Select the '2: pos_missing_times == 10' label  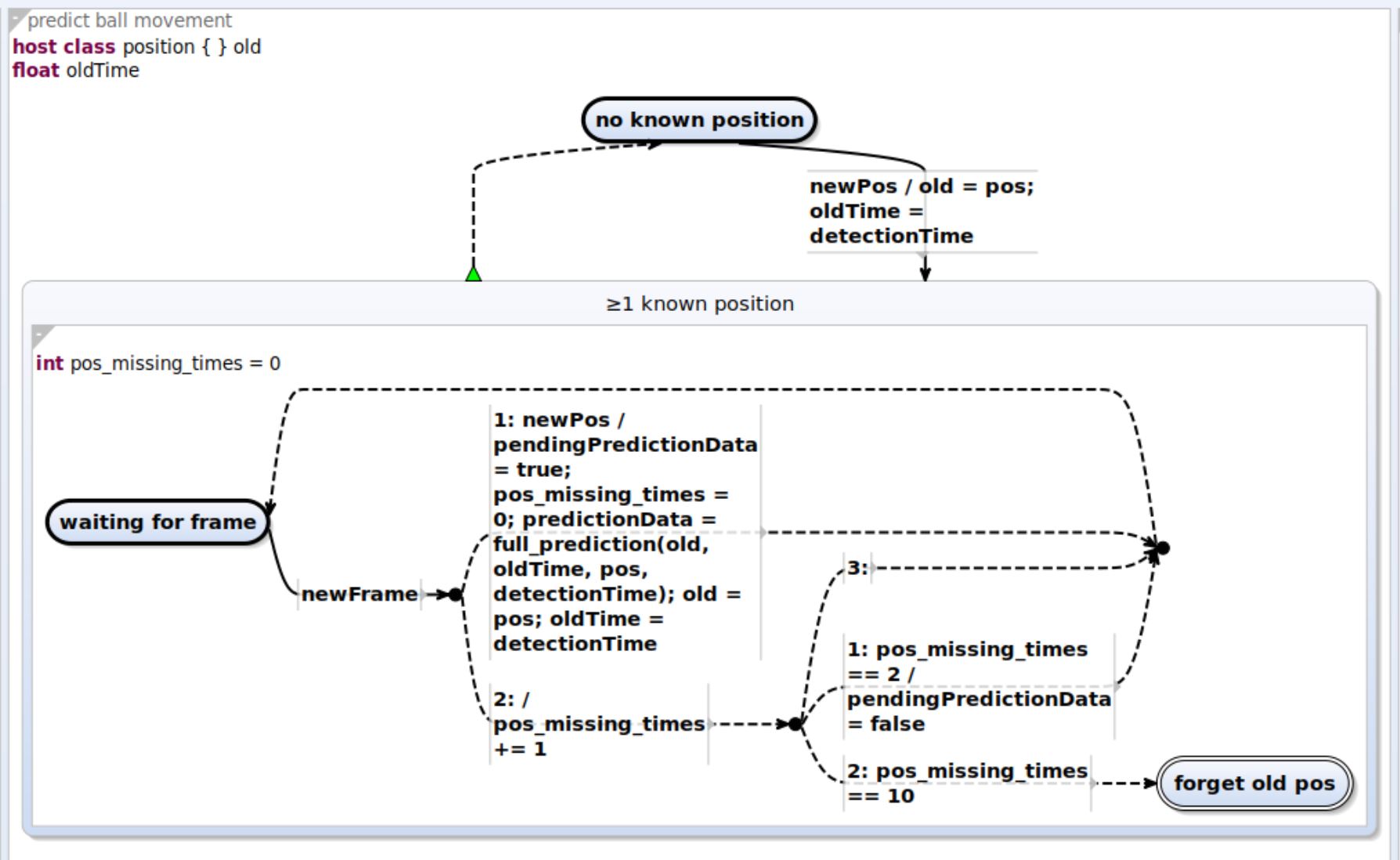pos(967,783)
